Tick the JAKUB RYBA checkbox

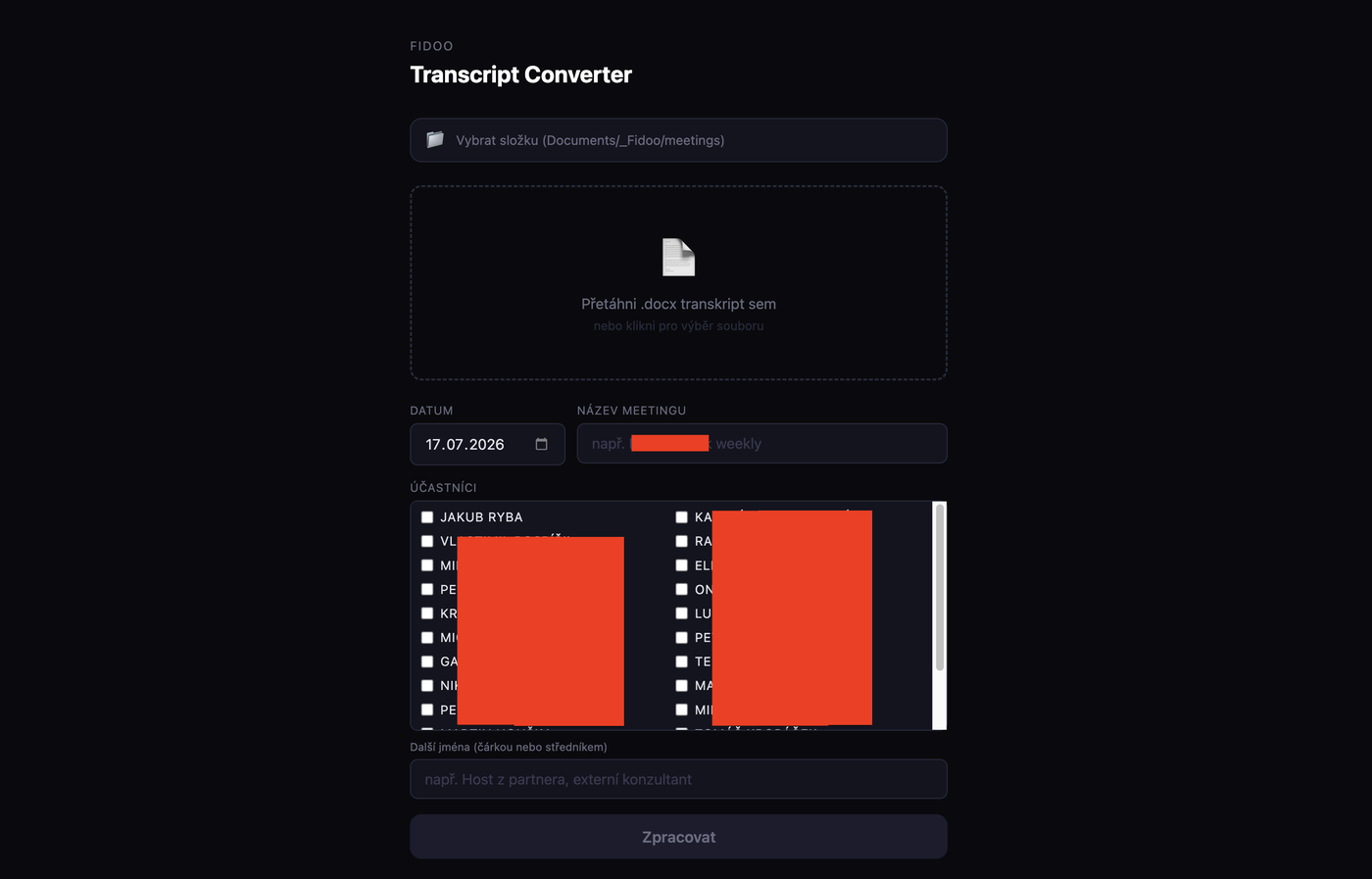(427, 517)
